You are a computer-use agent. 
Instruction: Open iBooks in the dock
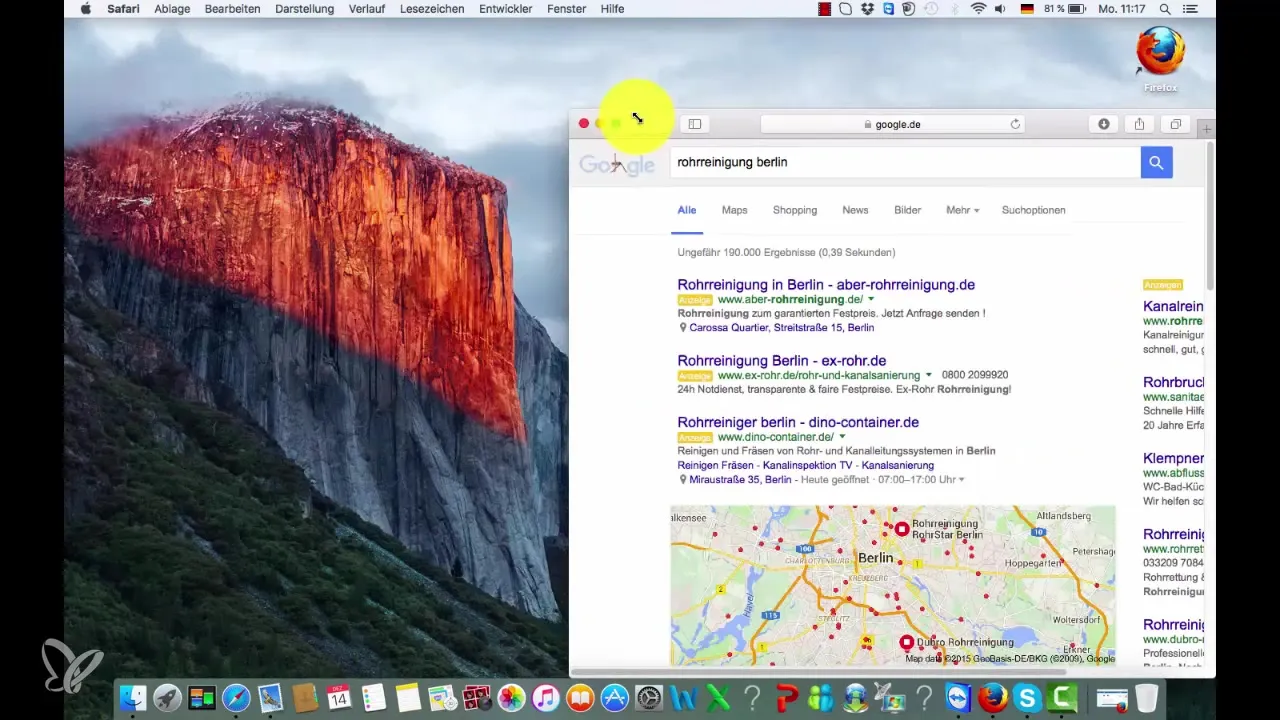[580, 697]
